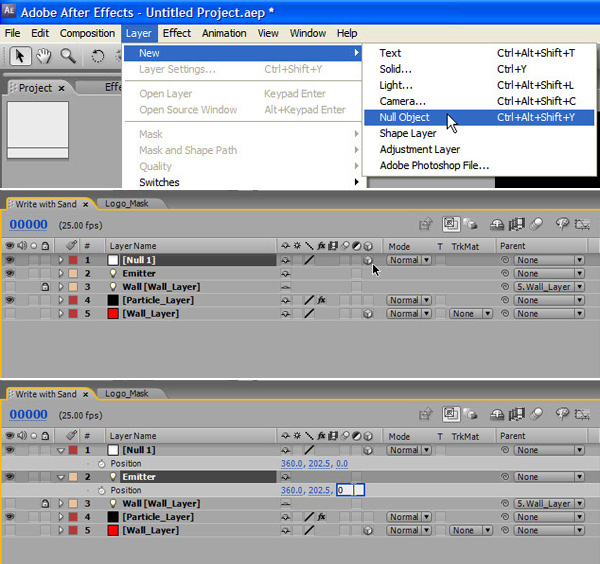
Task: Toggle 3D switch on Wall_Layer in the collapsed-layers timeline
Action: click(x=368, y=314)
